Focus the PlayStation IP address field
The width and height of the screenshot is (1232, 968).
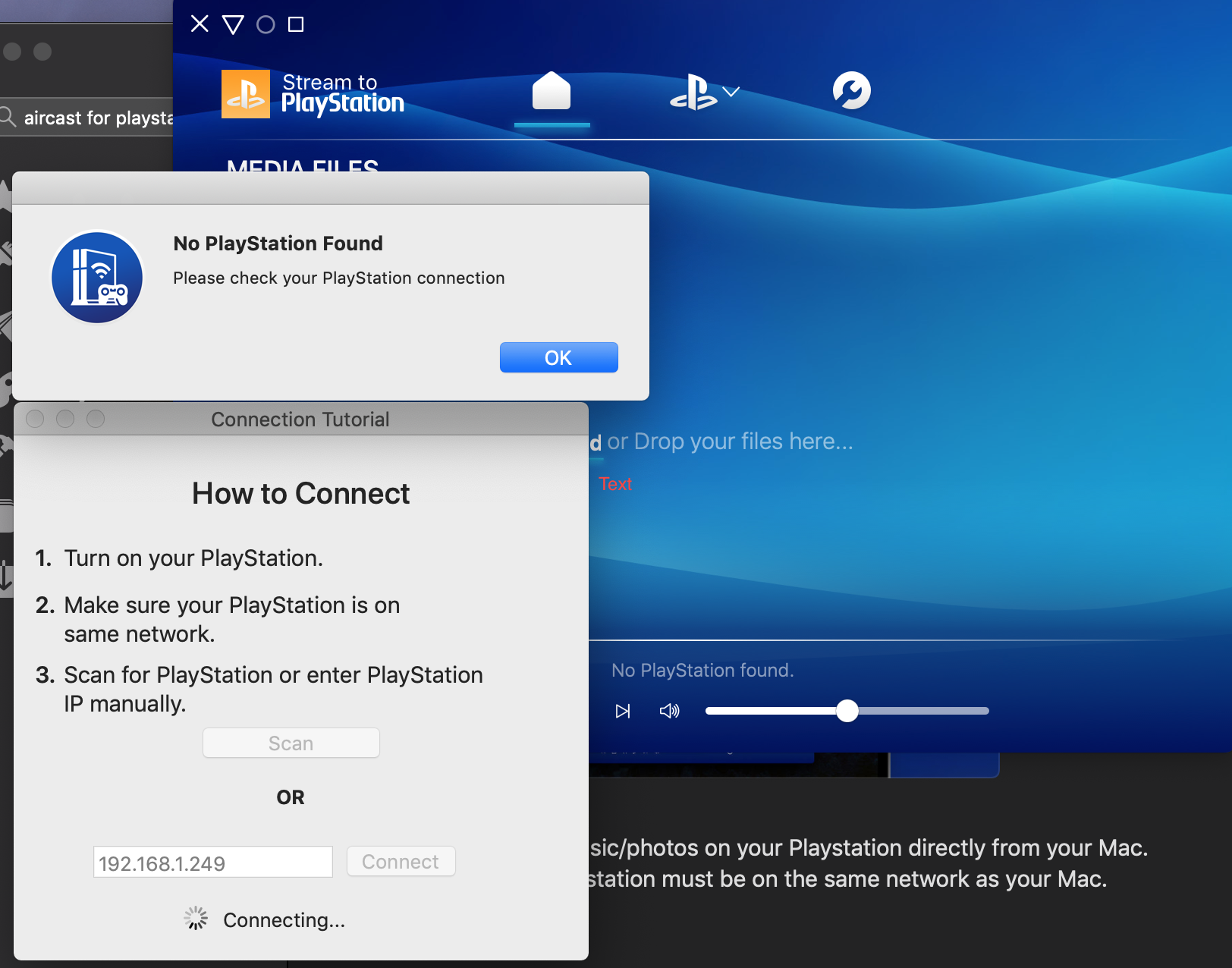pos(213,863)
